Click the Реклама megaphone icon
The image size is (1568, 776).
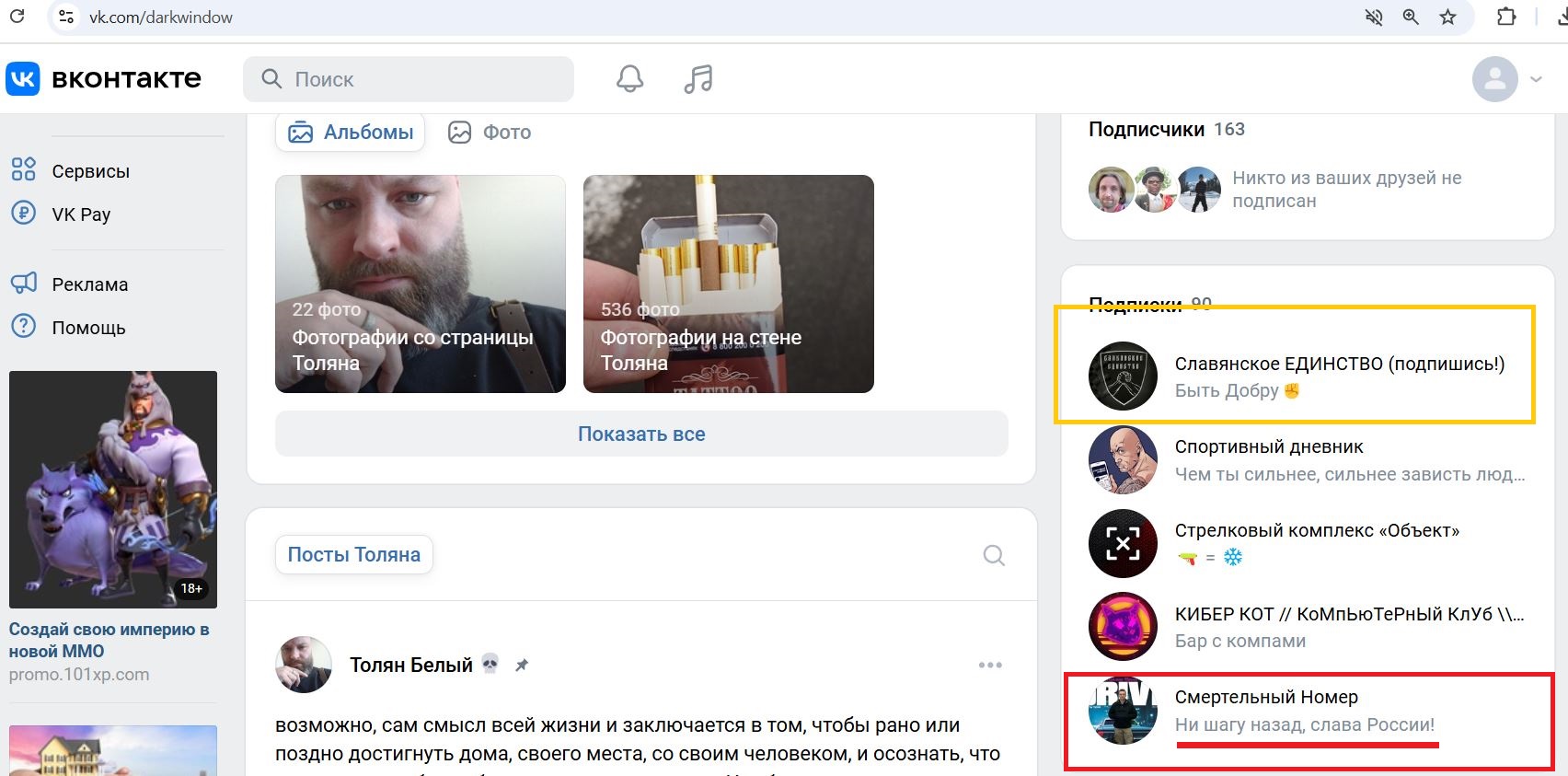(x=23, y=283)
